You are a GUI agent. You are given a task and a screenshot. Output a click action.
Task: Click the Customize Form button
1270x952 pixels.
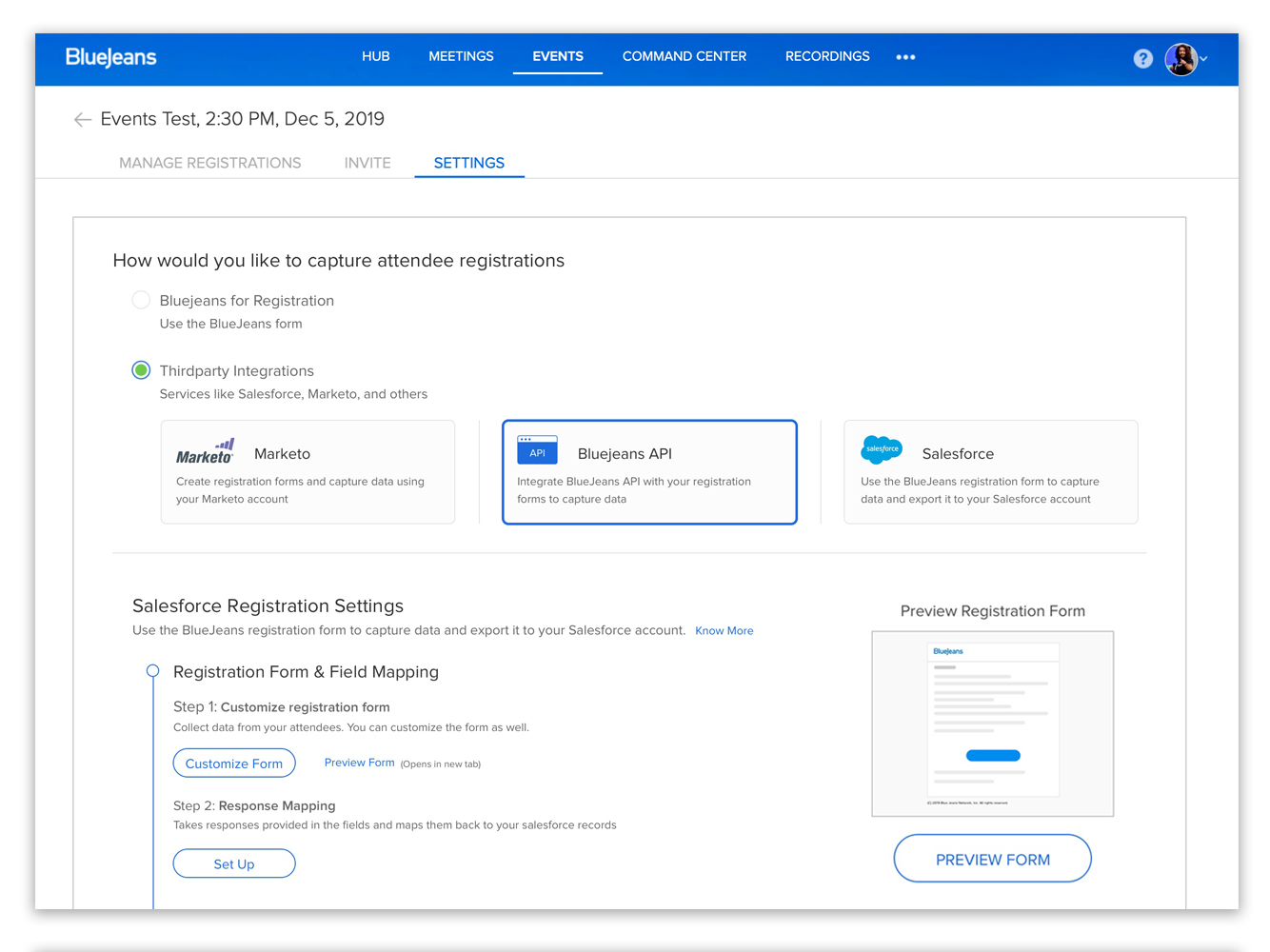pos(233,763)
